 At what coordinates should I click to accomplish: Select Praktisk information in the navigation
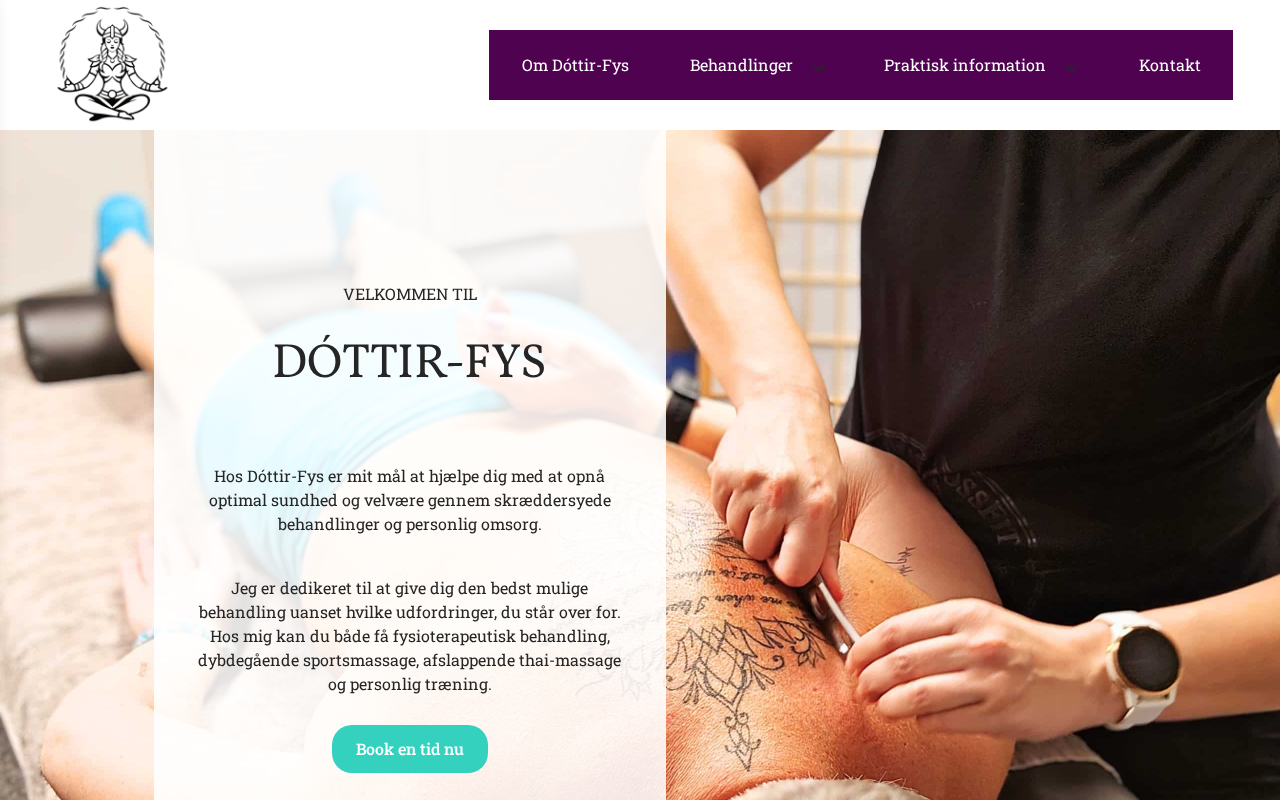click(964, 65)
